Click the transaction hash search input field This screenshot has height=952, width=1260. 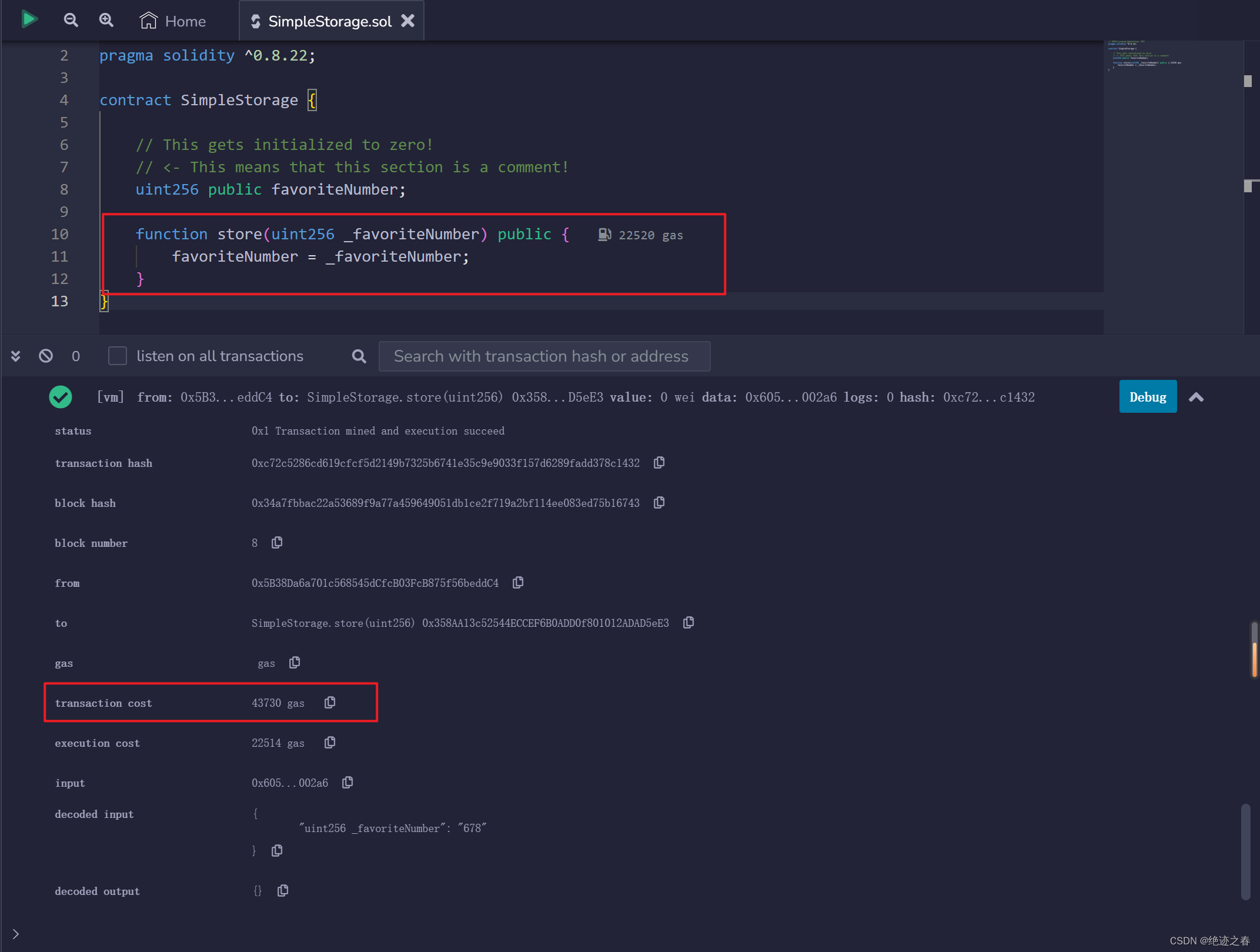(x=544, y=356)
